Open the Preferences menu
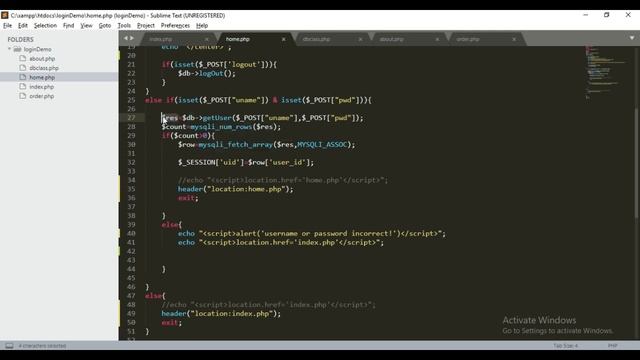 (175, 25)
